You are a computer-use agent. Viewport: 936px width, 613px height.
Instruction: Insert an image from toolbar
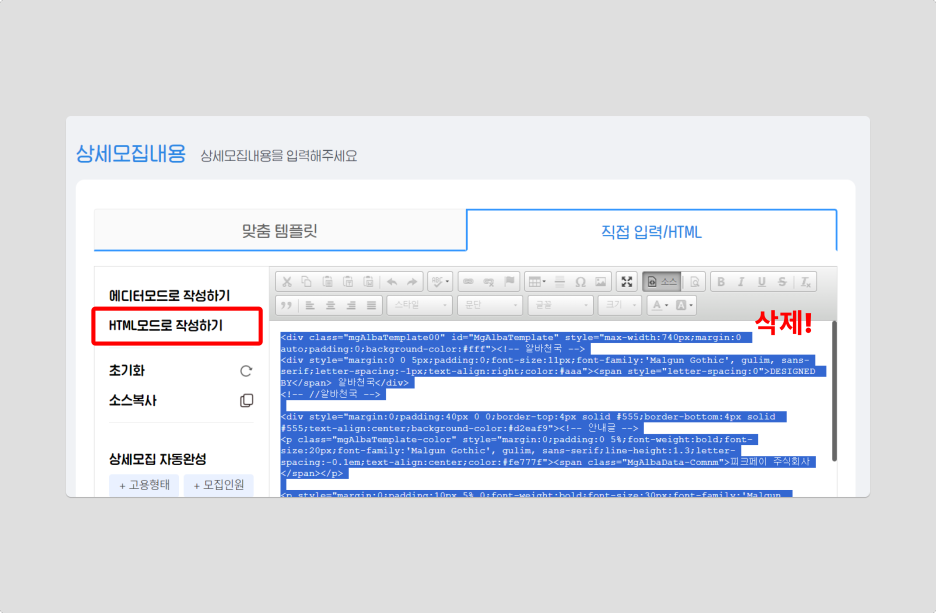coord(601,282)
